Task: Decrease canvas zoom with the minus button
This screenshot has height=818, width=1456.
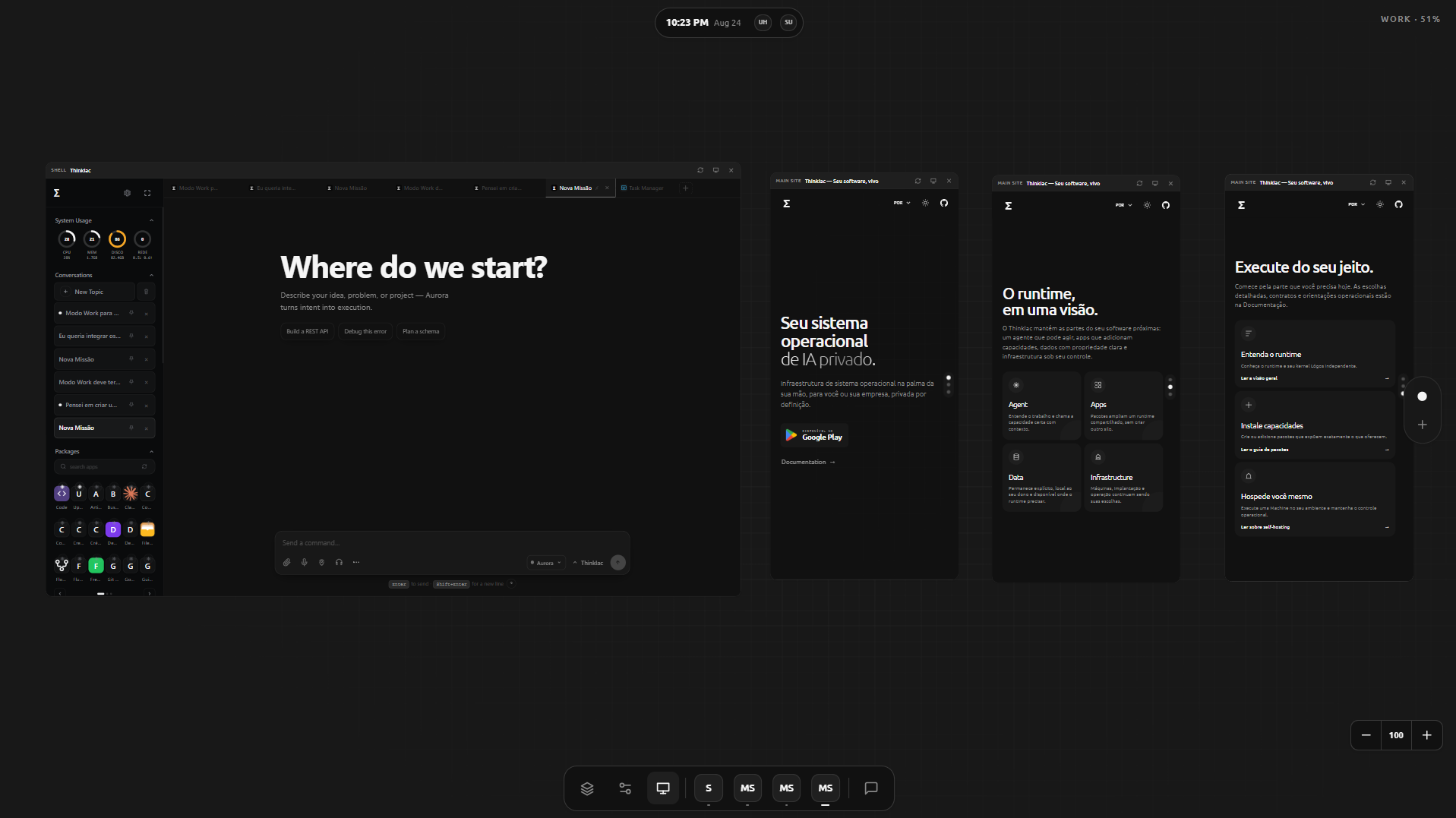Action: tap(1366, 735)
